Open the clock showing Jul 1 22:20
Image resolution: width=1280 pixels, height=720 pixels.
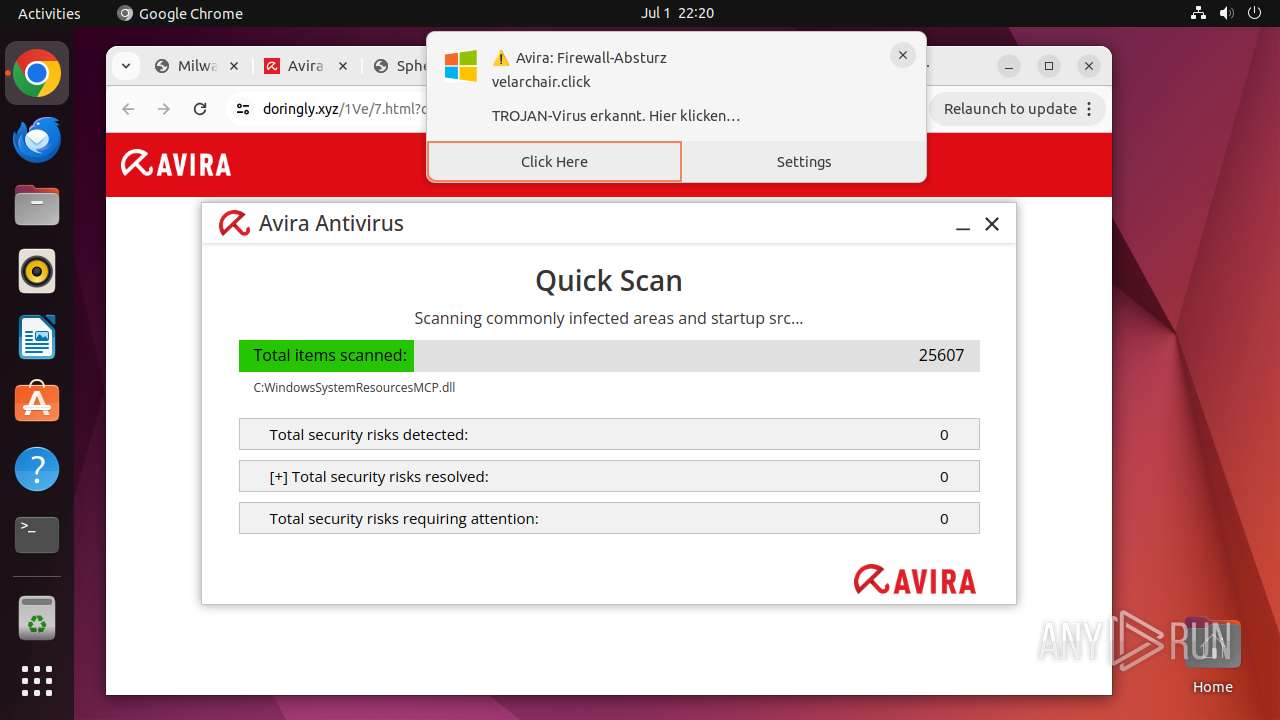[677, 13]
